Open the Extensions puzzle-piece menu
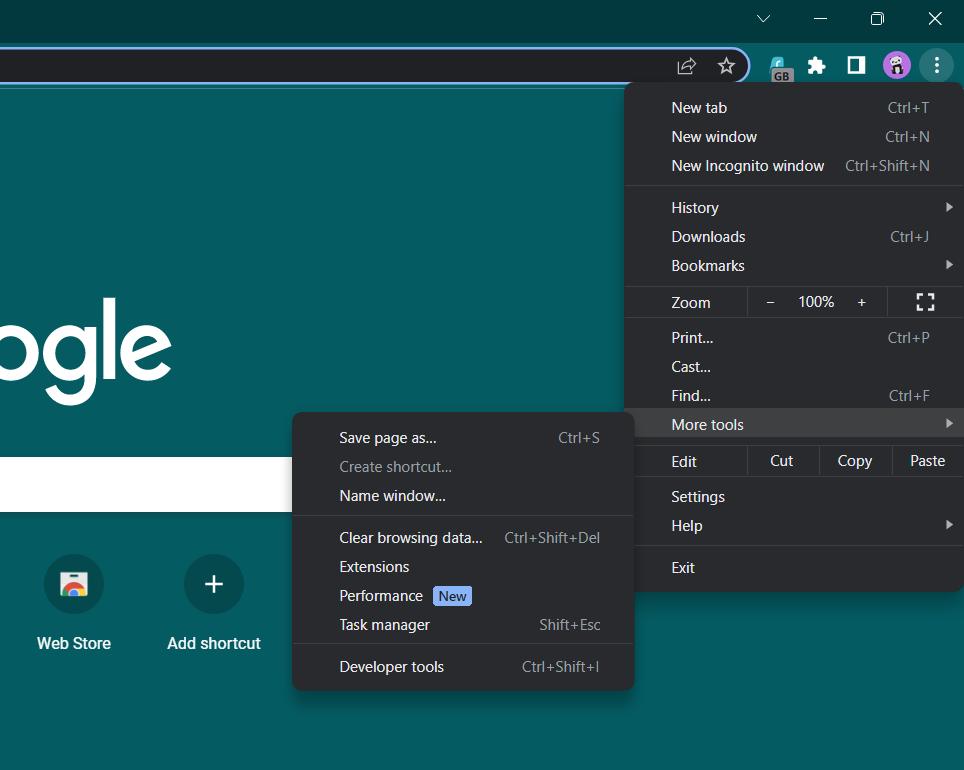 (x=816, y=65)
